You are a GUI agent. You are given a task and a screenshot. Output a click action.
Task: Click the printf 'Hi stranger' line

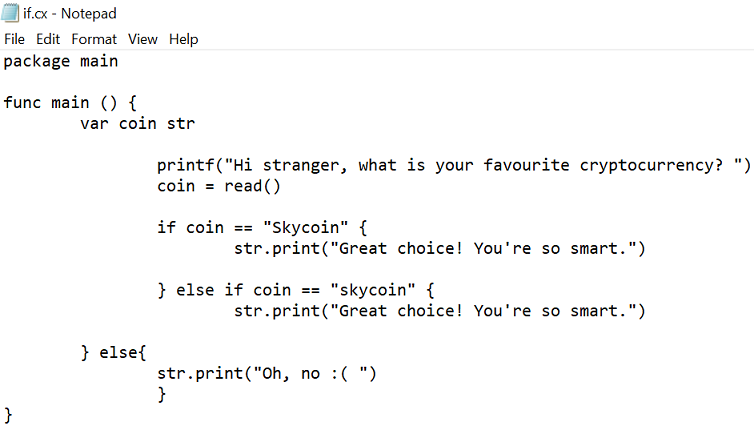tap(452, 165)
